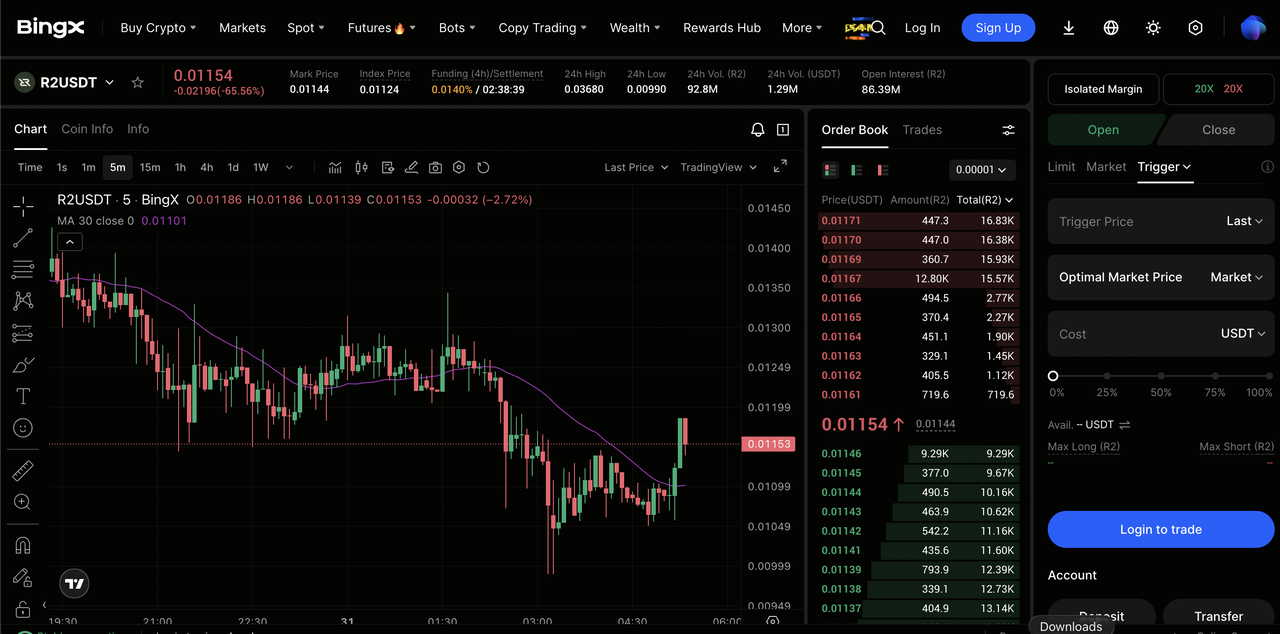Set position size slider to 50%
The image size is (1280, 634).
click(x=1161, y=376)
